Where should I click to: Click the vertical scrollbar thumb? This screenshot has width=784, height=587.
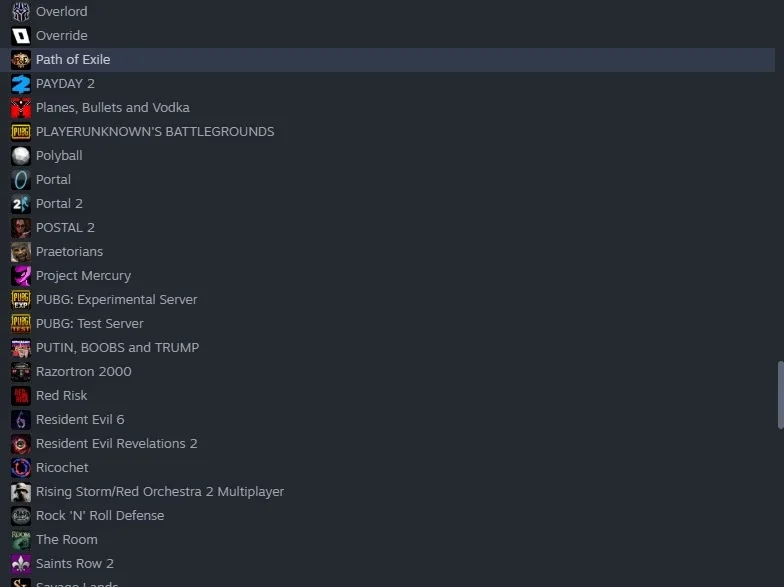780,395
